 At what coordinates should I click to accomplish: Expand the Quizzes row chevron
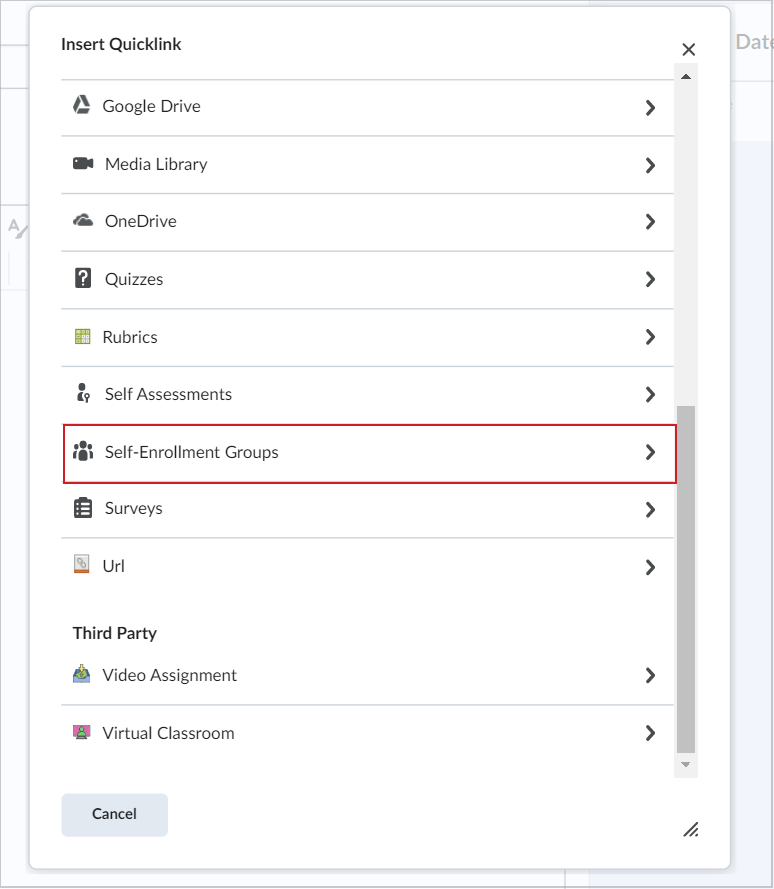(x=651, y=279)
